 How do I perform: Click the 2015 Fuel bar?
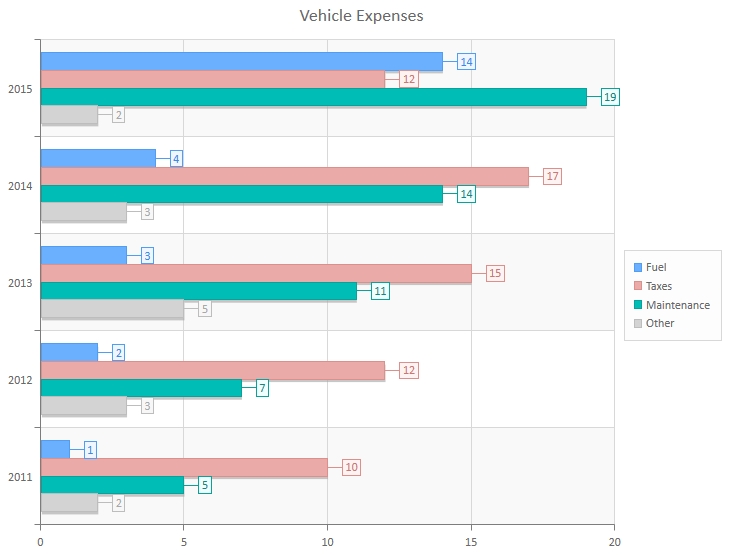[x=241, y=62]
